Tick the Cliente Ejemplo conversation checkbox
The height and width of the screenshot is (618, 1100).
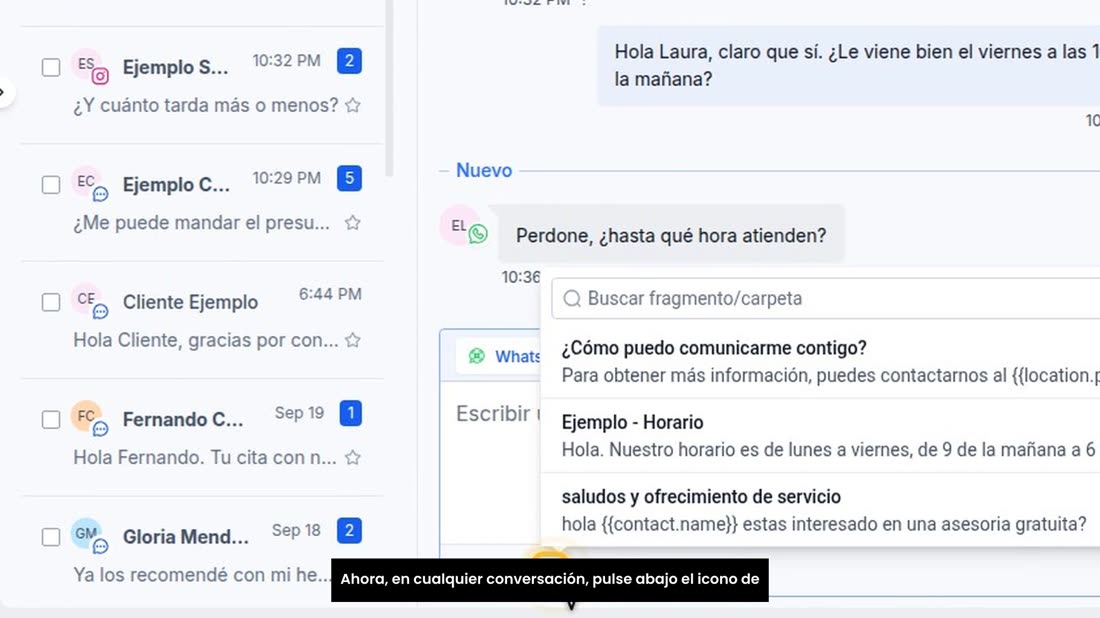click(x=51, y=302)
